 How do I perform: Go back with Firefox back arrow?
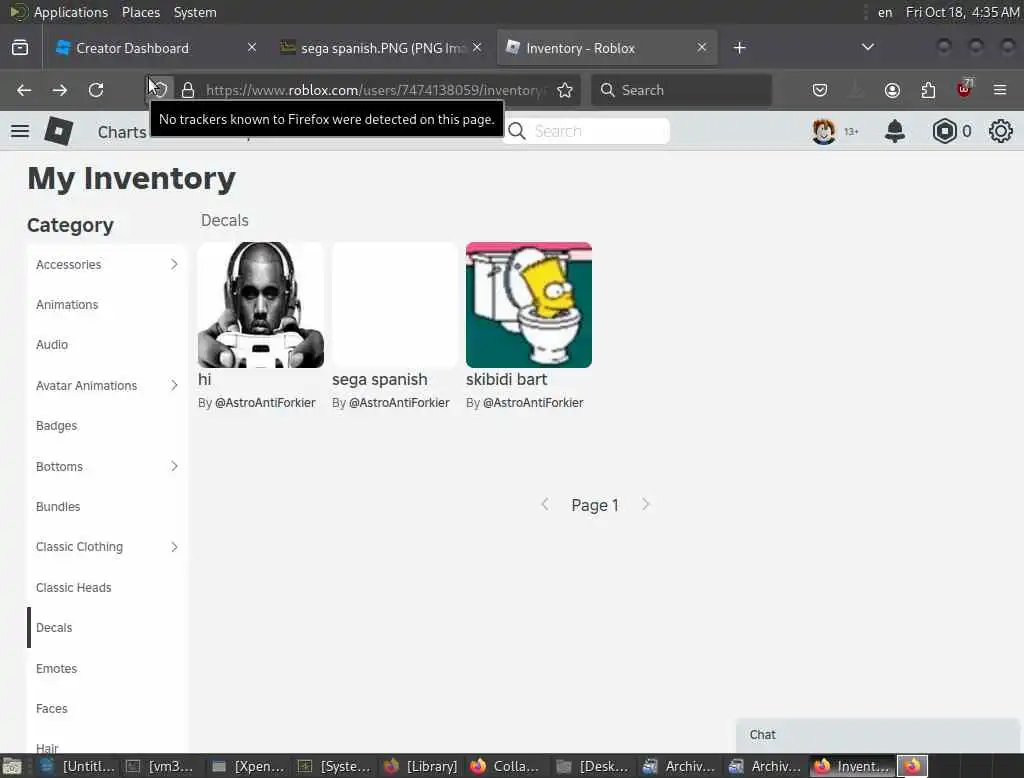click(x=24, y=90)
